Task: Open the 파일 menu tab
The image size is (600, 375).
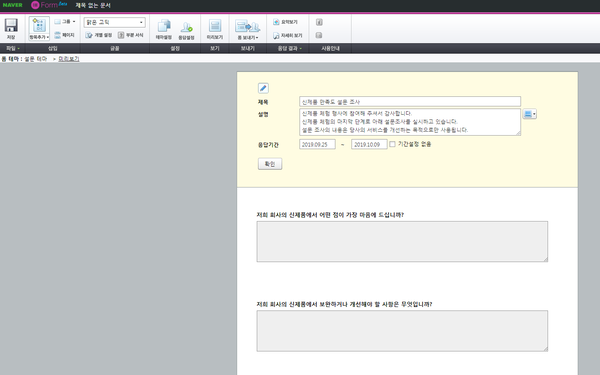Action: 13,48
